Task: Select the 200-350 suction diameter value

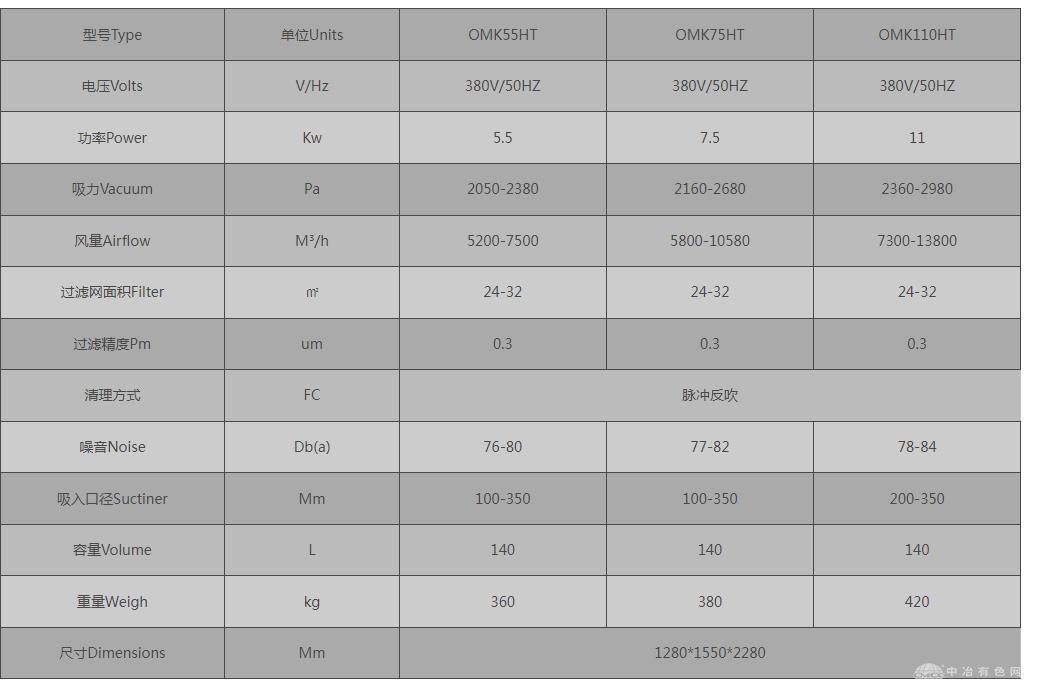Action: (x=917, y=499)
